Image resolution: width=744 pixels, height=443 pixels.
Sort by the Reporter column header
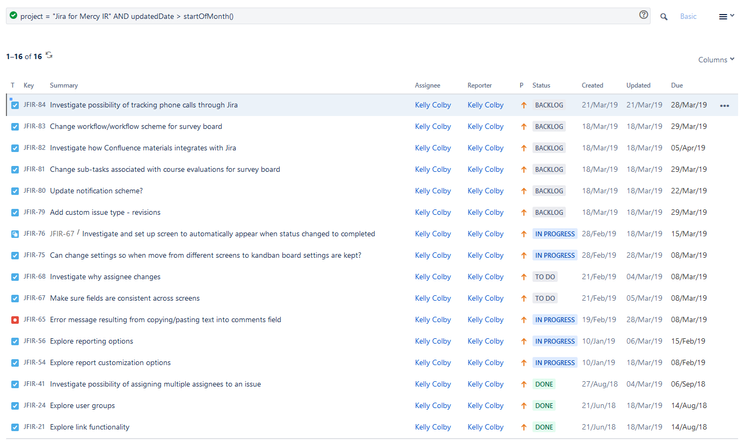click(480, 85)
